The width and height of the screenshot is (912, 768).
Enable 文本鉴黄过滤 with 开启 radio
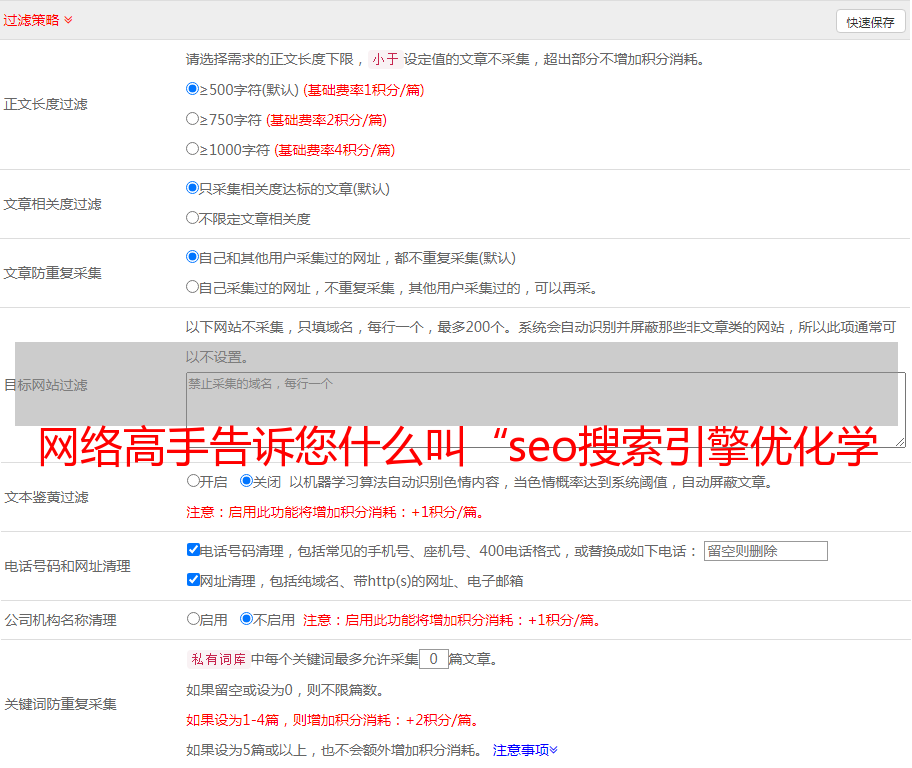[193, 481]
